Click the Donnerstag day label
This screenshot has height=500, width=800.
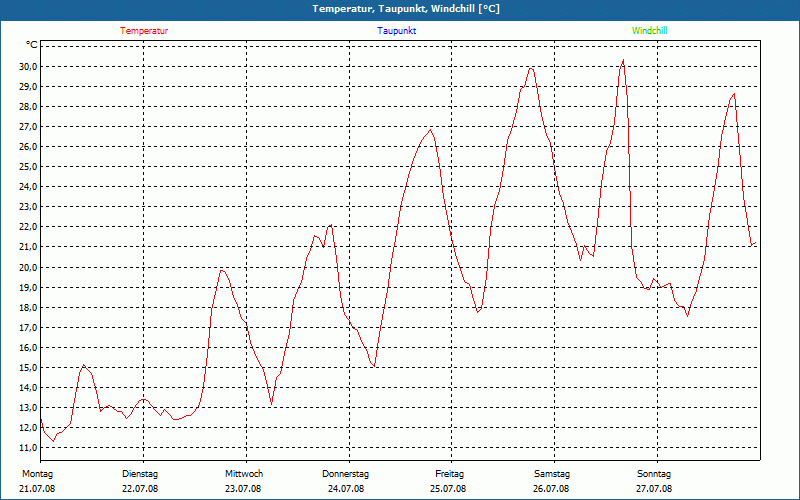pos(345,474)
